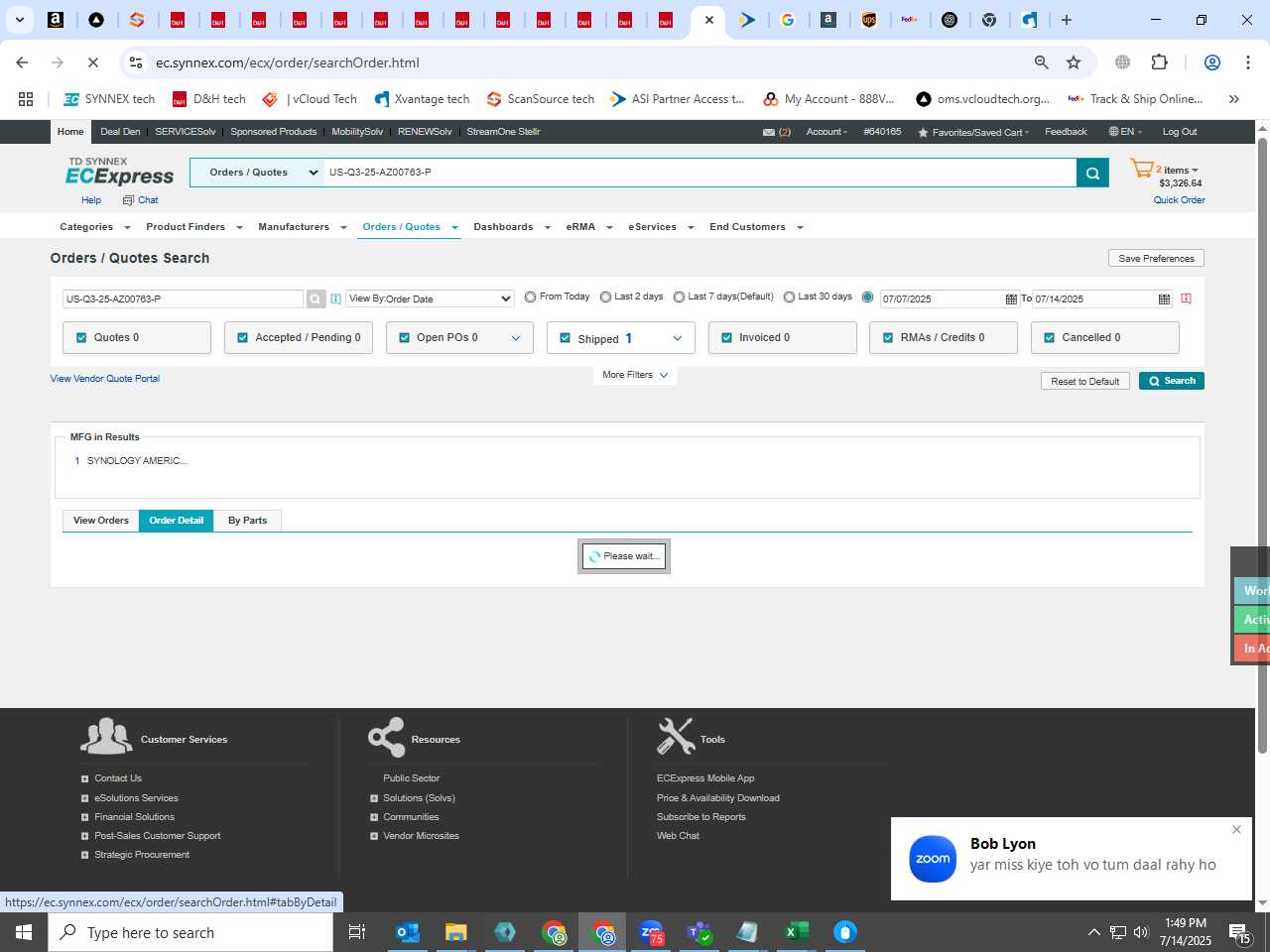Stop page loading with the X button
The image size is (1270, 952).
pos(92,62)
